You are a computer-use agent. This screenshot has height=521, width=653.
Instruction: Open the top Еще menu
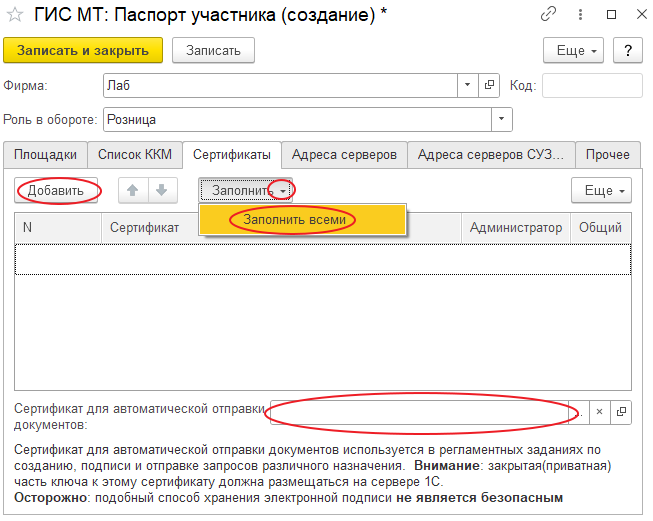tap(572, 50)
